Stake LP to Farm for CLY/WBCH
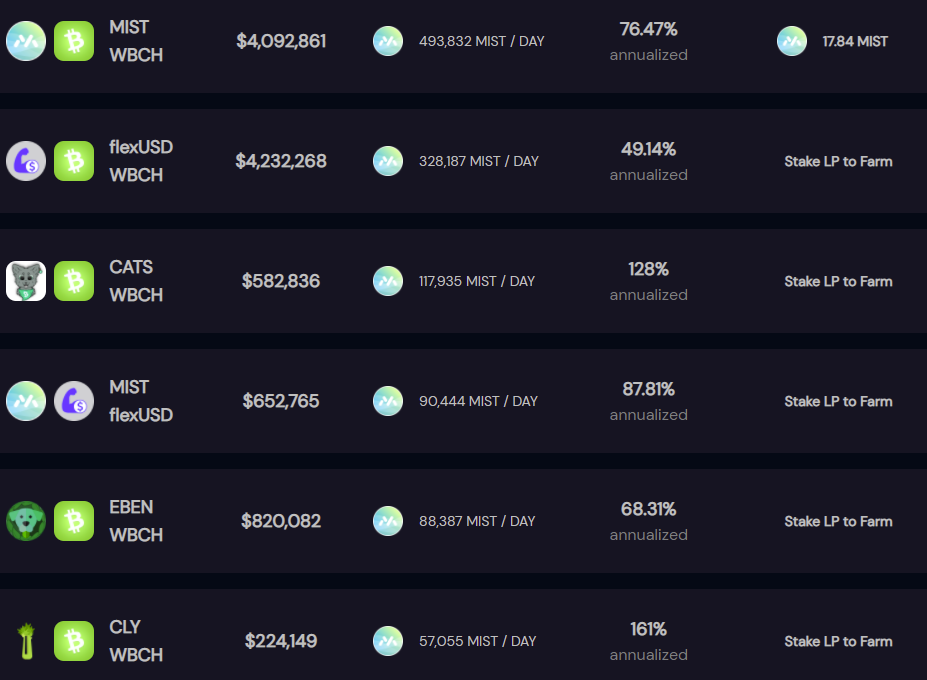 point(838,642)
